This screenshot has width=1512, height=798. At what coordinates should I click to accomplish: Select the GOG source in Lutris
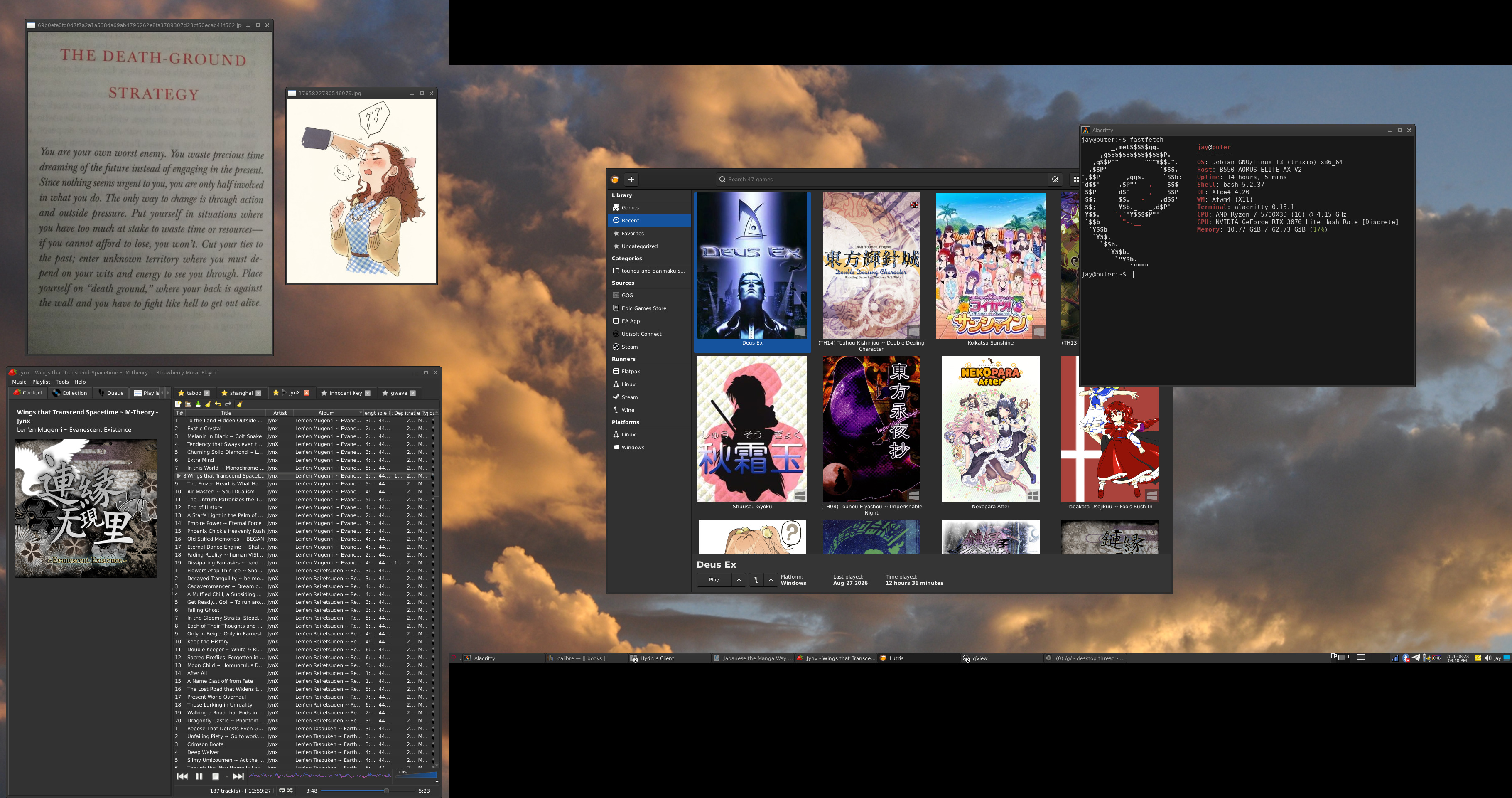[x=650, y=296]
